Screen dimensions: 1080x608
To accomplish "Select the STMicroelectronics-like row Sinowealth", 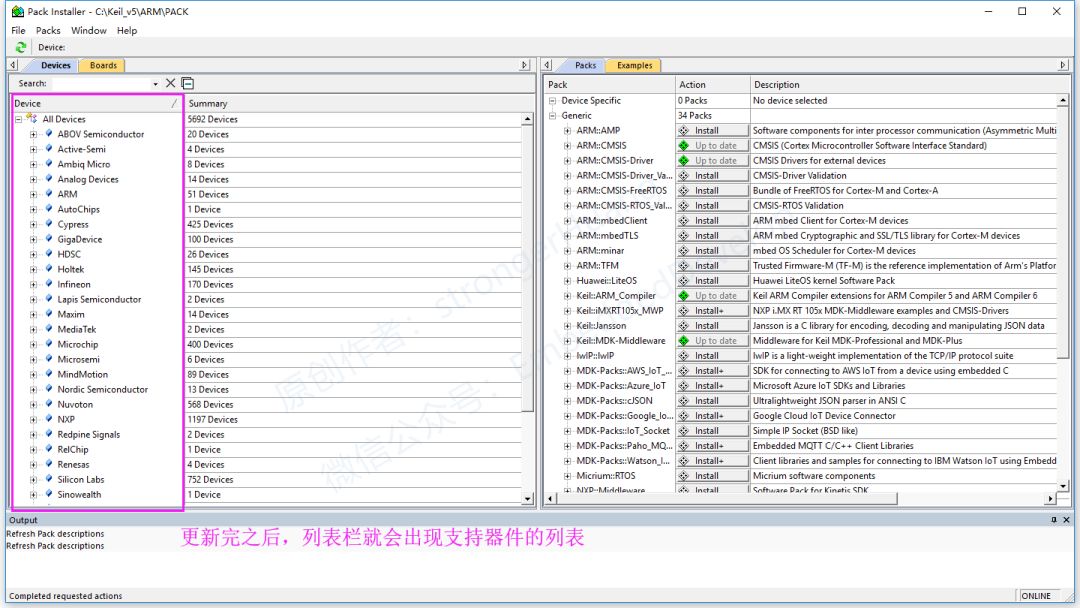I will pyautogui.click(x=79, y=494).
